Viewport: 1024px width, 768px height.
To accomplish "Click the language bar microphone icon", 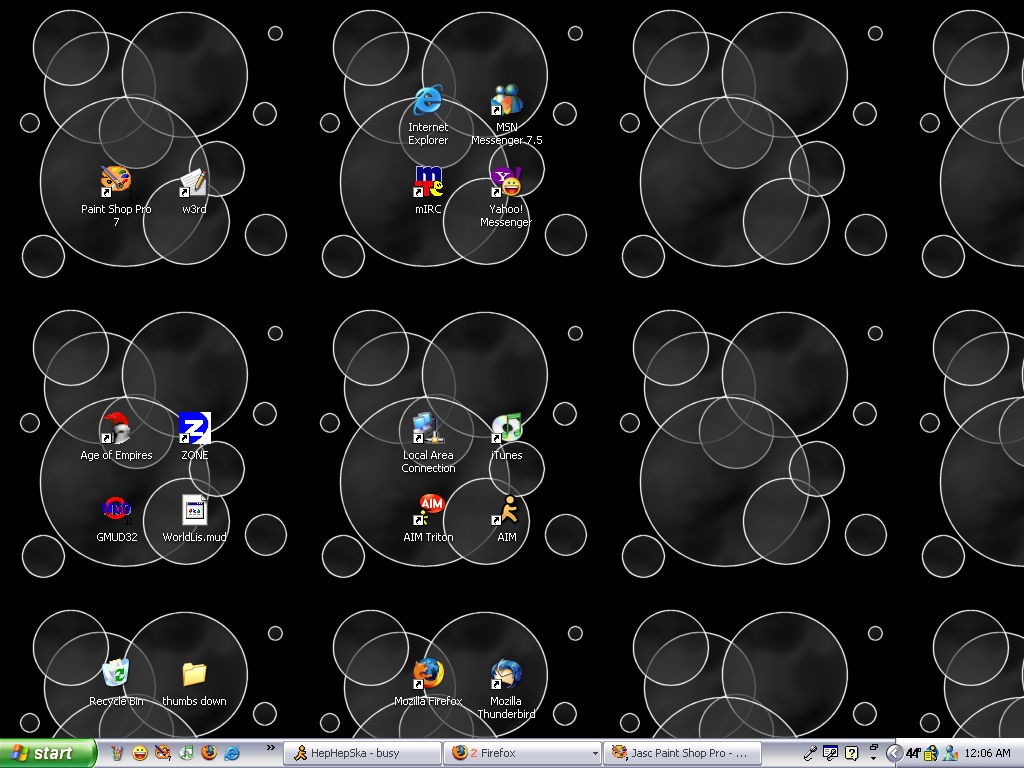I will click(810, 753).
